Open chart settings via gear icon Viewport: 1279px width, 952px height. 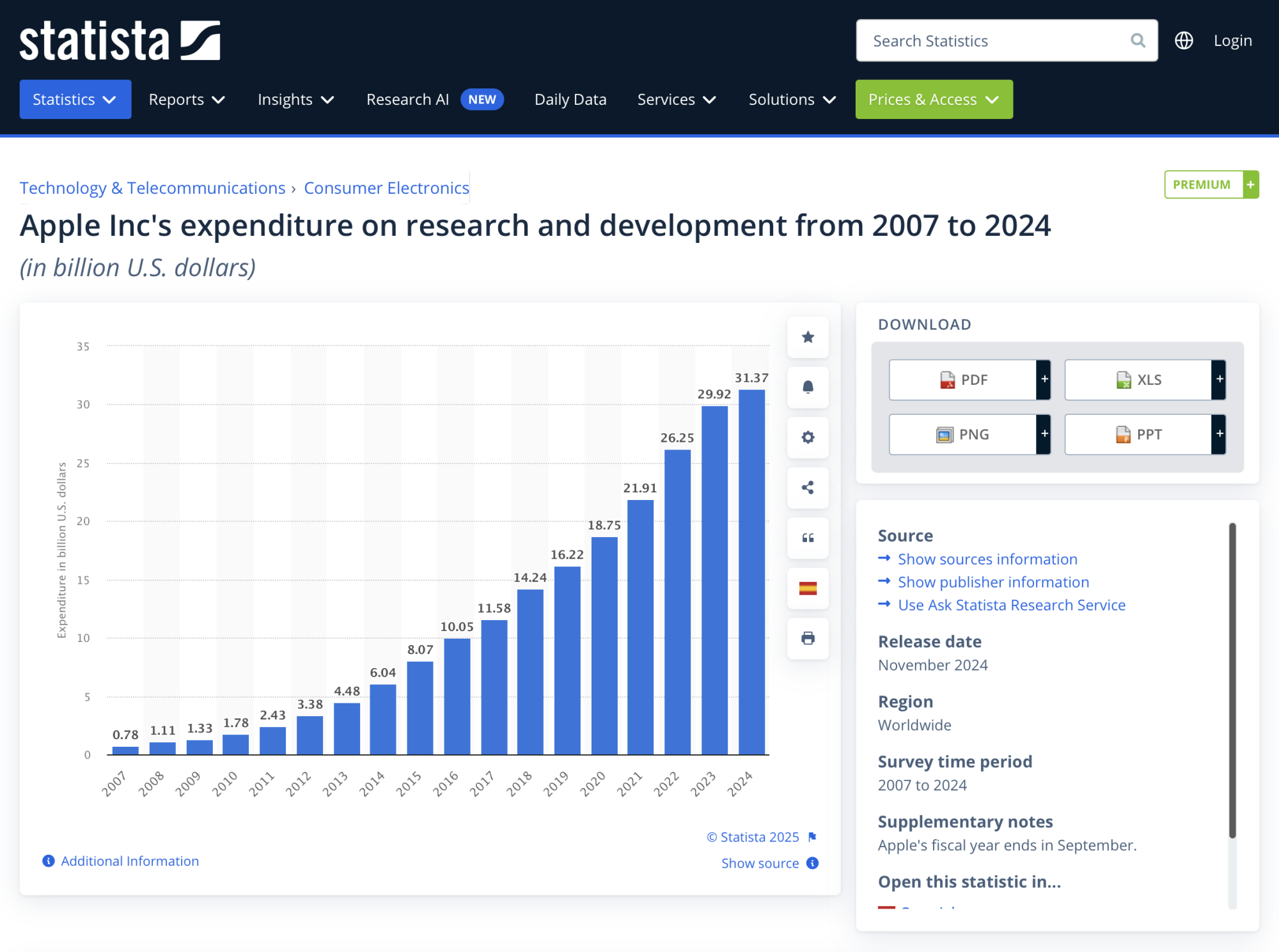tap(808, 437)
